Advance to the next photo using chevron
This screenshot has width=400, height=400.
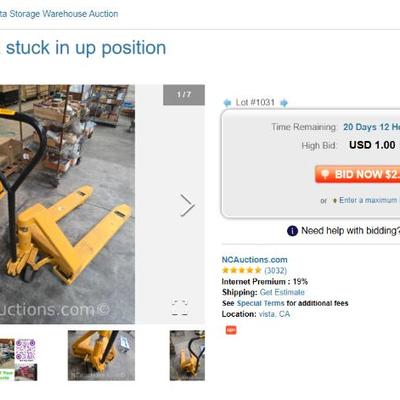(x=187, y=205)
